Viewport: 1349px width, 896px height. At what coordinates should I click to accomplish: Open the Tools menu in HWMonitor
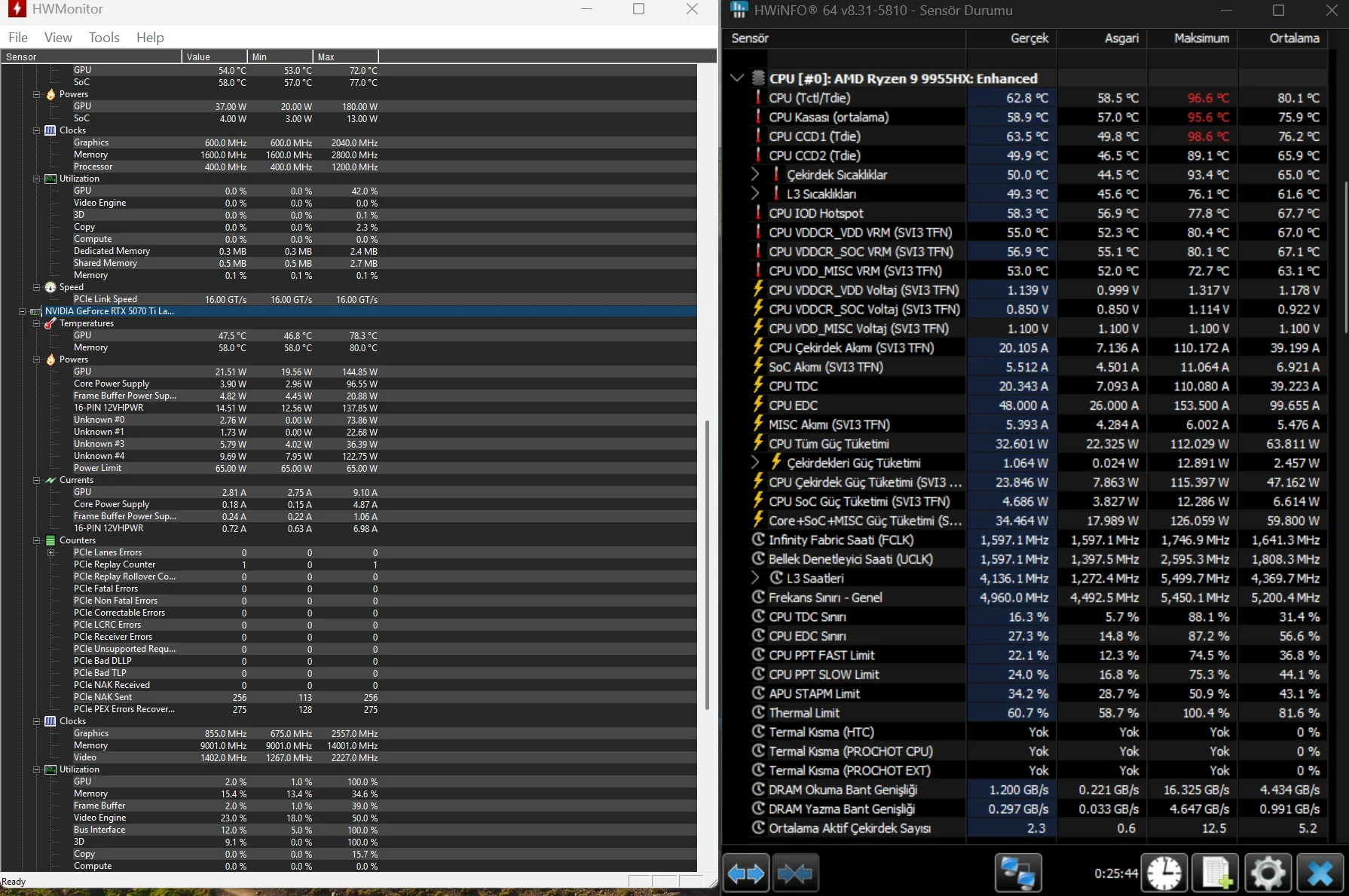coord(104,38)
